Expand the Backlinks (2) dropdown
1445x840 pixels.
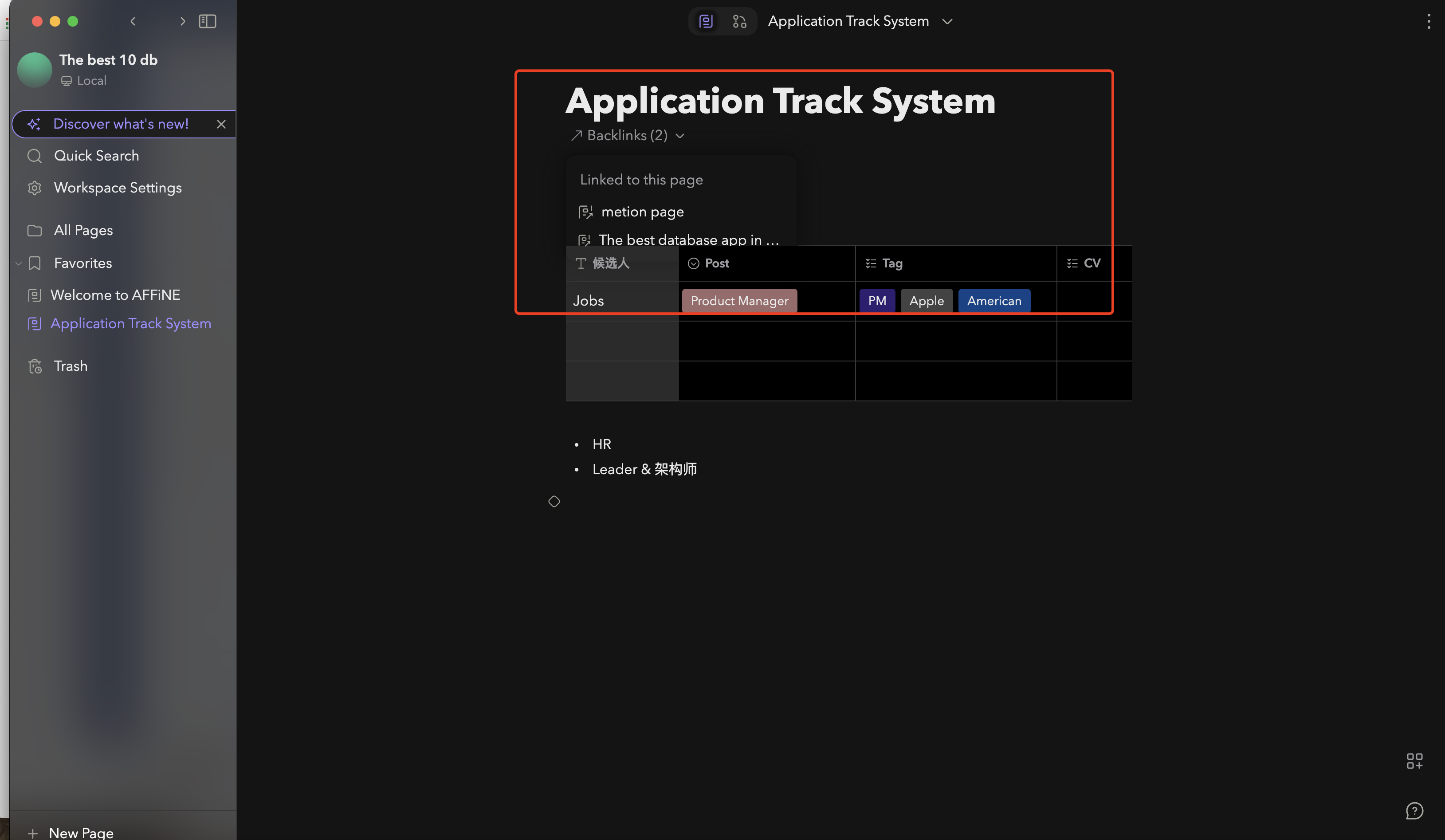tap(680, 136)
